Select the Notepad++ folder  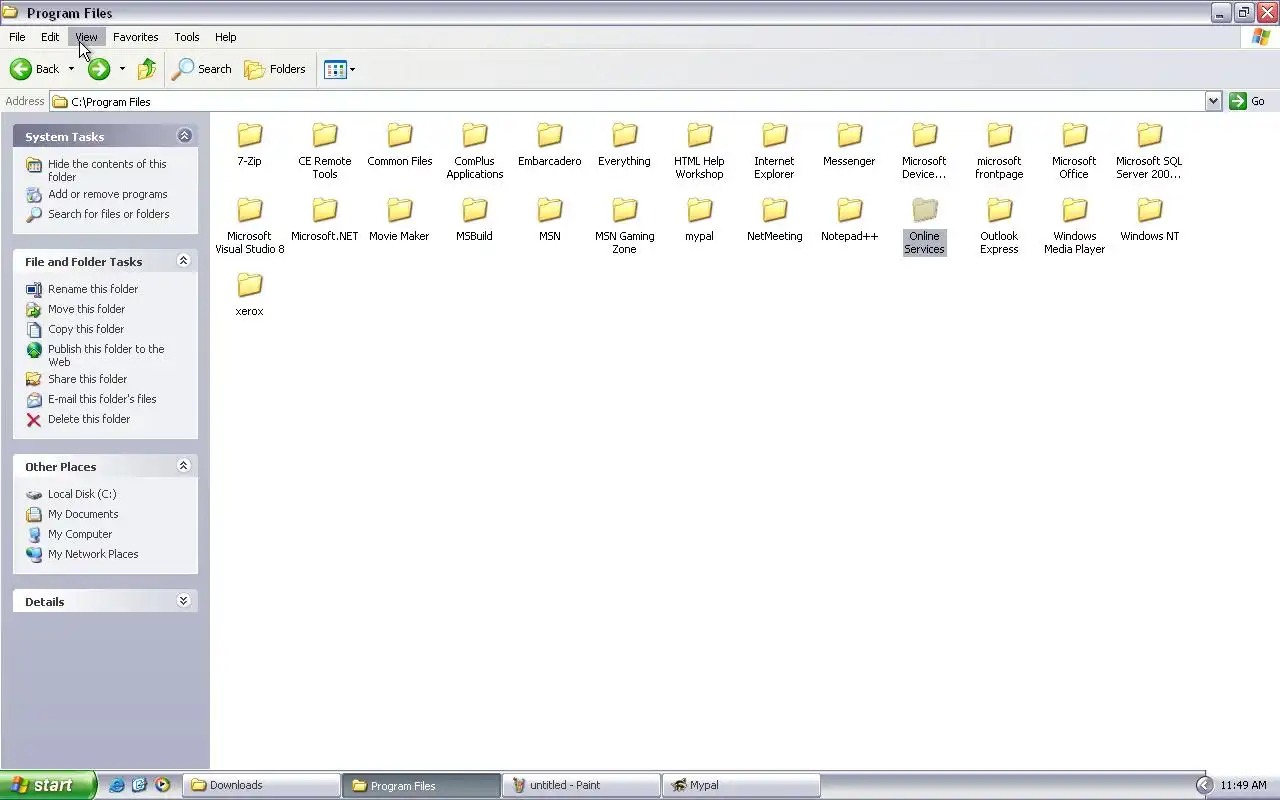[x=850, y=219]
